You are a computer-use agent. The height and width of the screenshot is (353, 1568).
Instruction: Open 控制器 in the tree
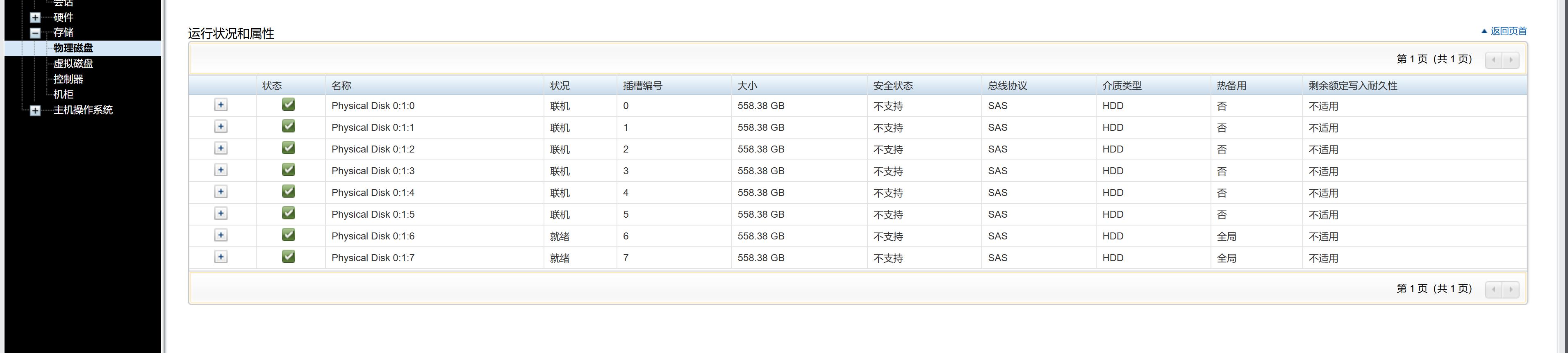tap(68, 79)
